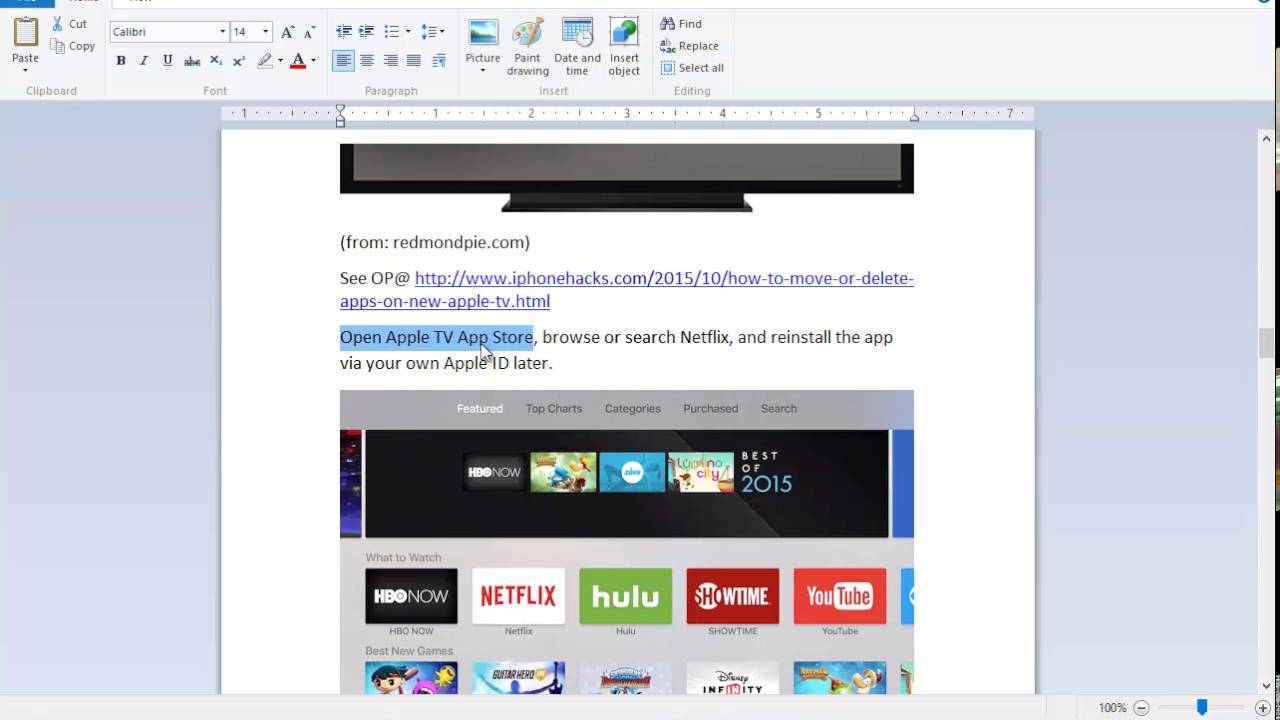Cut the selected text with scissors icon
1280x720 pixels.
pos(69,24)
